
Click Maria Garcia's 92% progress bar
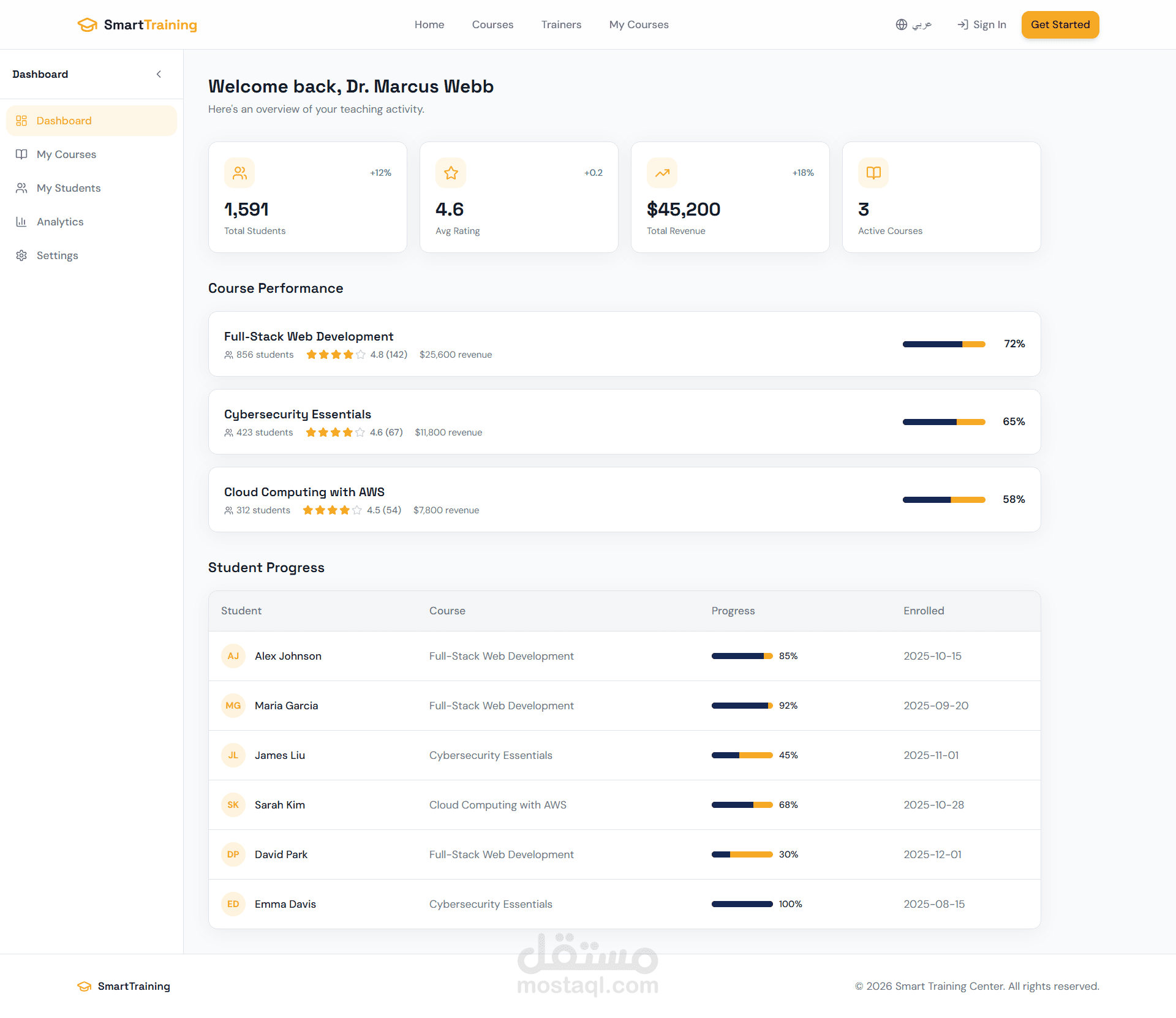tap(742, 706)
